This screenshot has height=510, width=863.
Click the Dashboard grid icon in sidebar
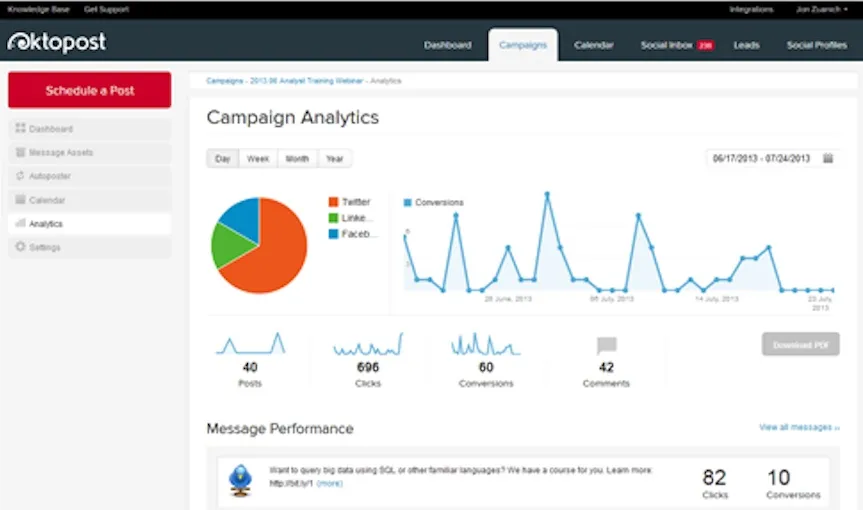click(x=20, y=128)
